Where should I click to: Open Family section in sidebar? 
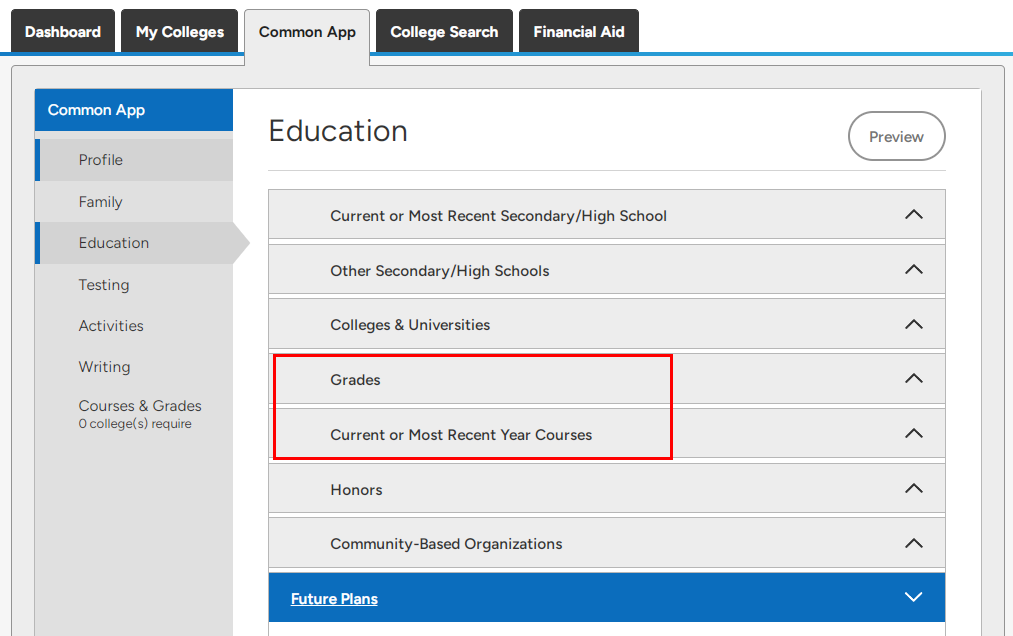[x=134, y=202]
